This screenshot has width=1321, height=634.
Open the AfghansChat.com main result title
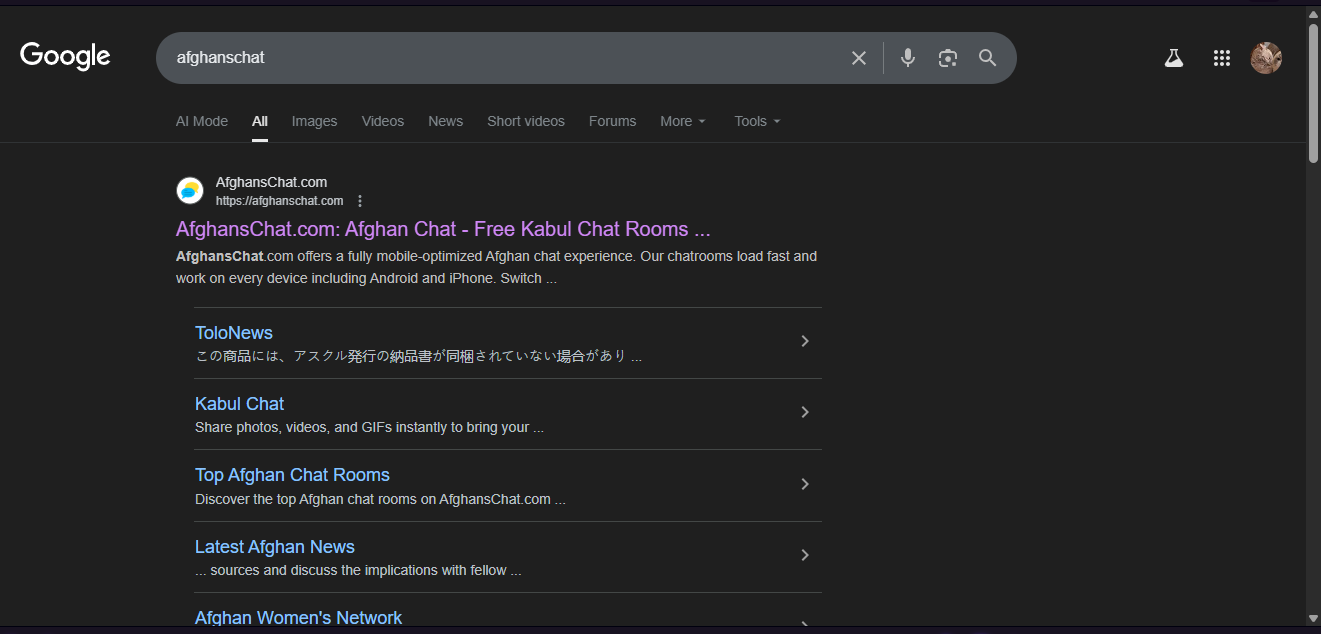click(x=443, y=229)
